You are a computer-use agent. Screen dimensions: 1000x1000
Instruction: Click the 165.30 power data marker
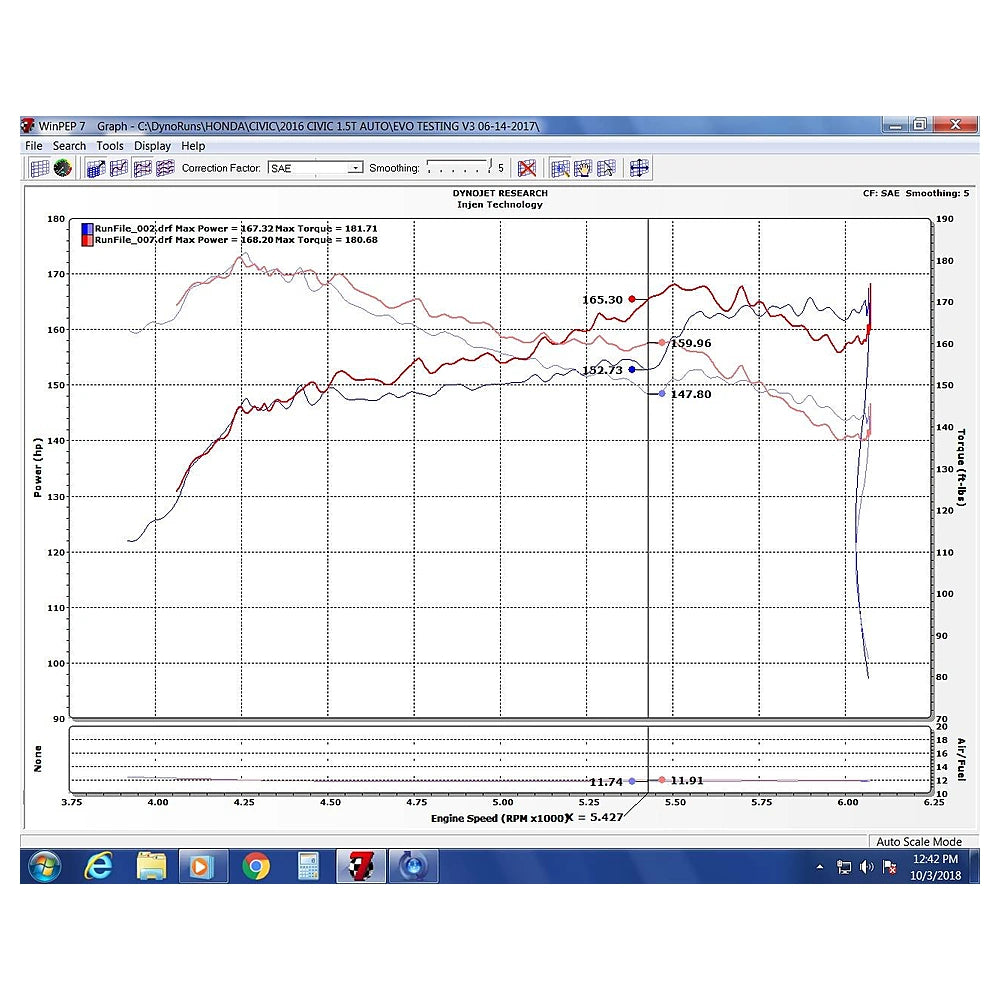[632, 299]
